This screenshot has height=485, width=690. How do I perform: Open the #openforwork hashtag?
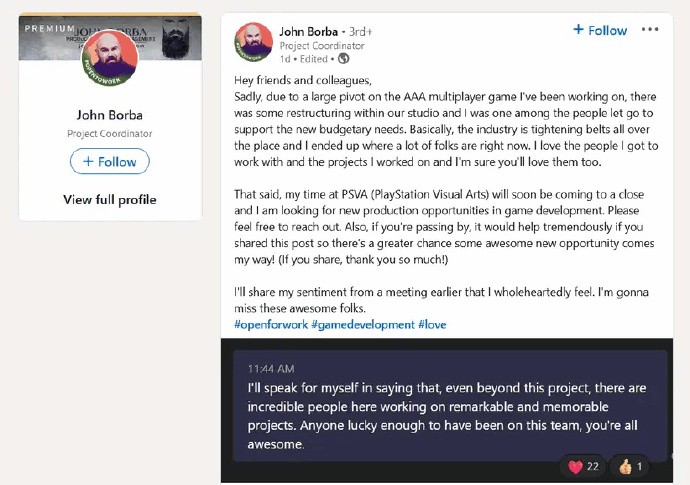pos(271,325)
